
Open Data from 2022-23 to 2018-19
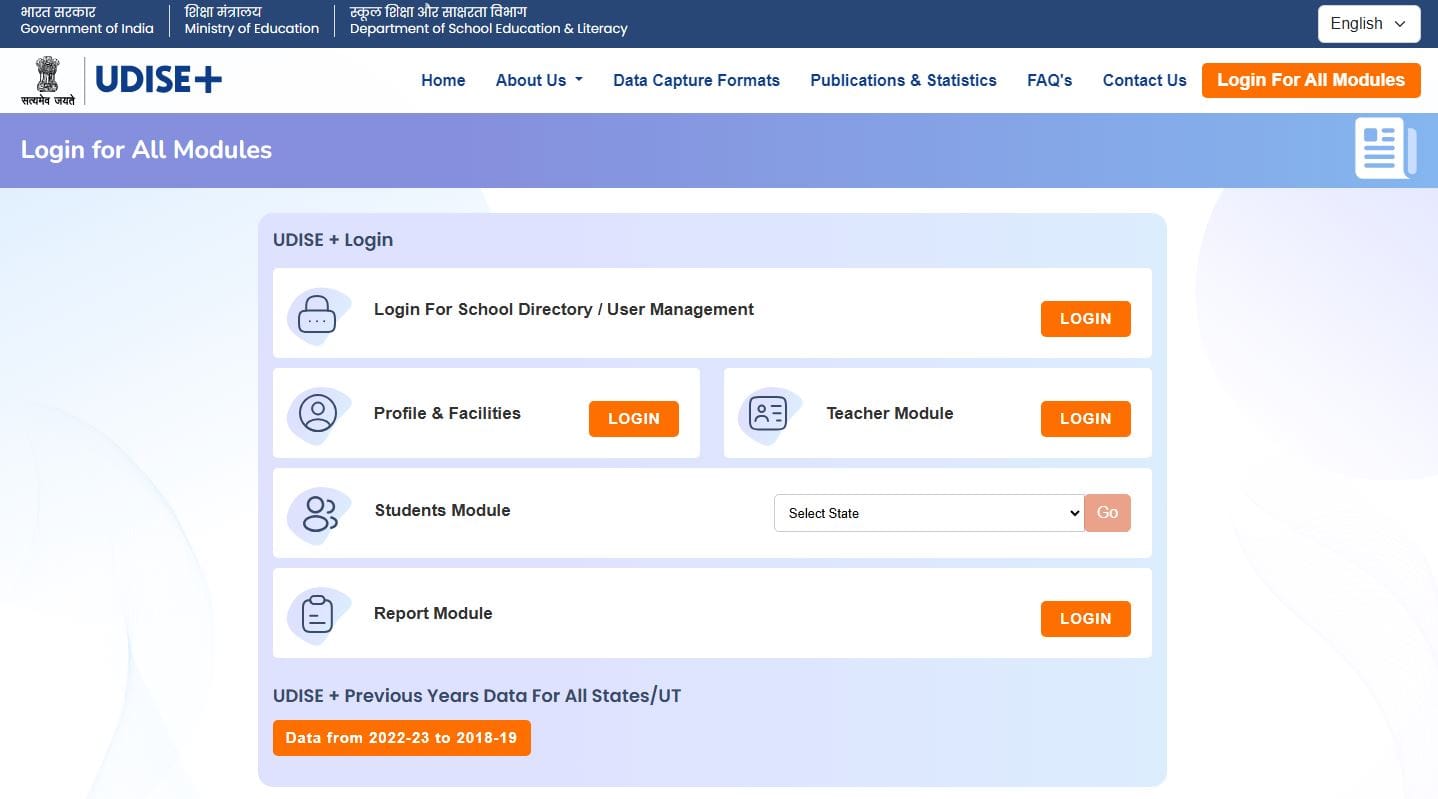click(401, 738)
